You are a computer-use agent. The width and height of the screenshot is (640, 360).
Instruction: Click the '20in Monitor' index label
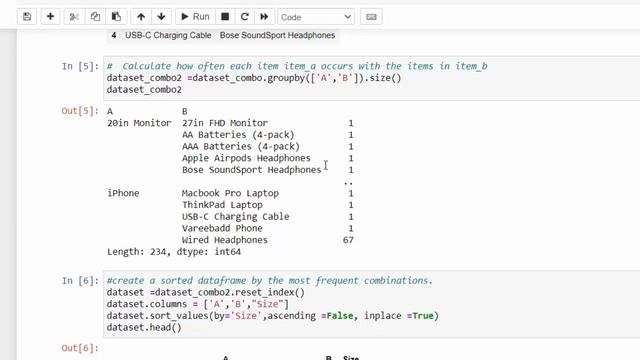(x=139, y=123)
